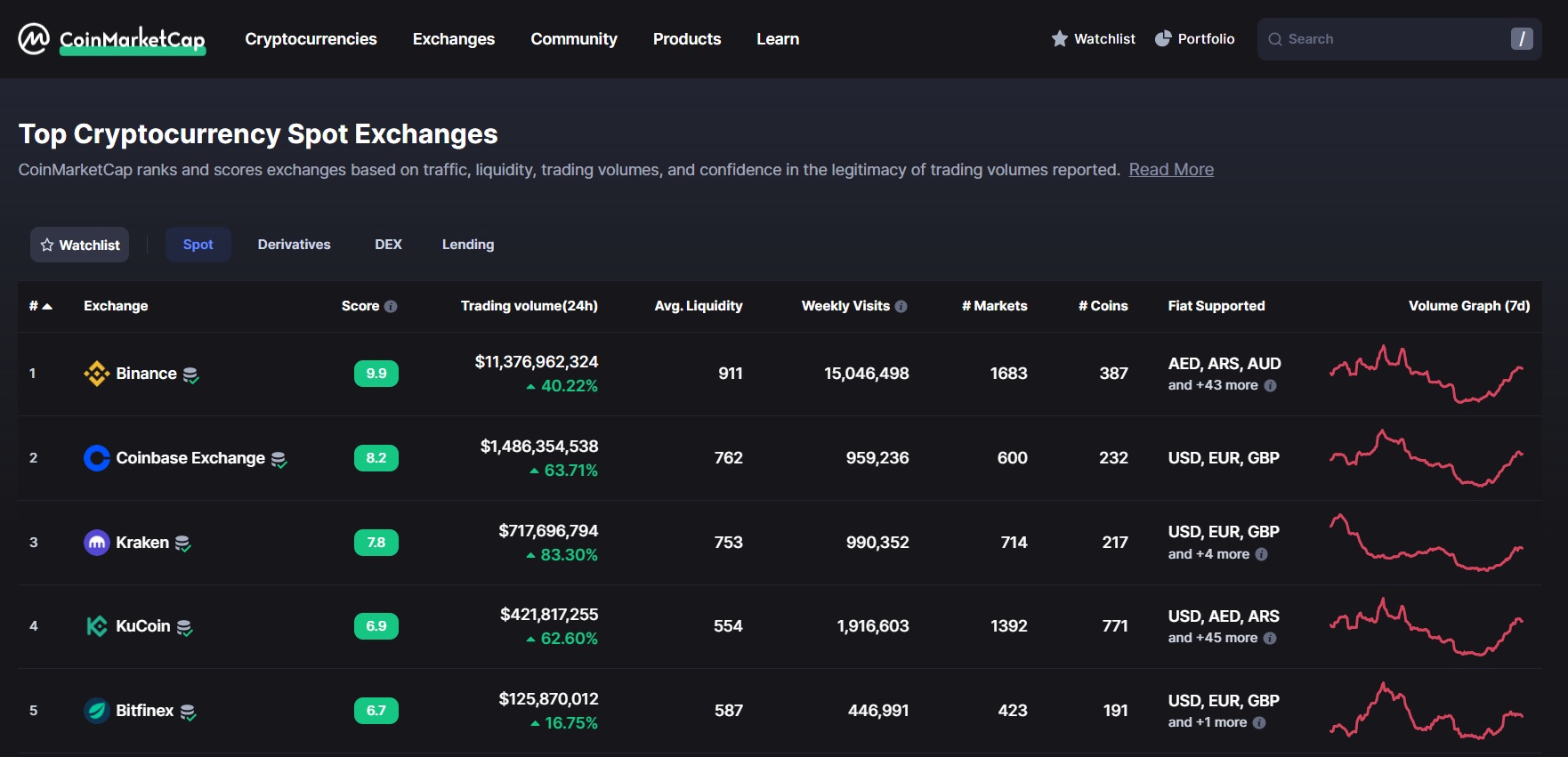Switch to the DEX tab
Image resolution: width=1568 pixels, height=757 pixels.
point(388,245)
